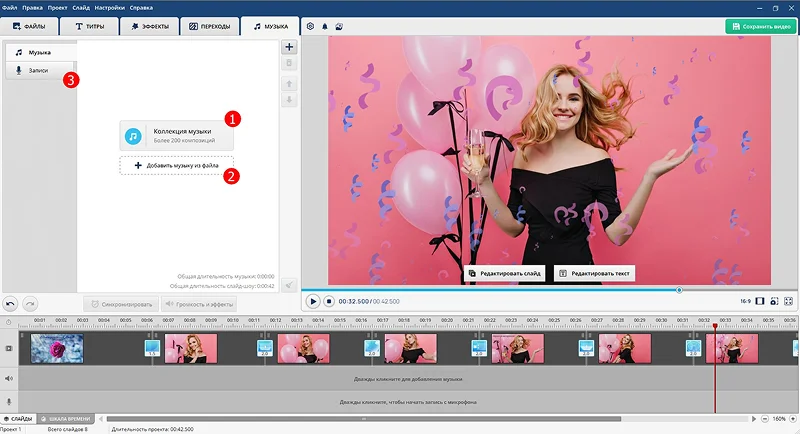Click music track text Дважды кликните для добавления музыки
Screen dimensions: 800x434
408,379
